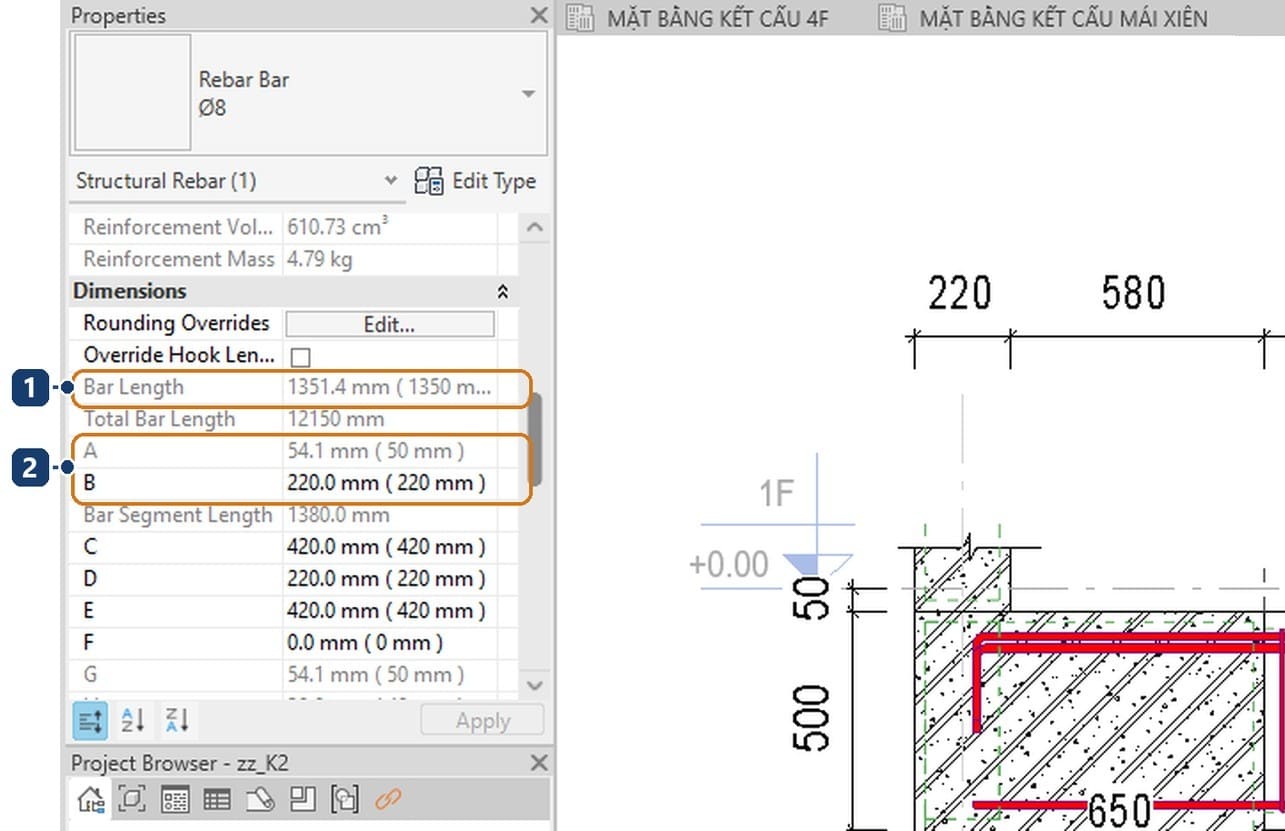Sort properties alphabetically A to Z
Image resolution: width=1285 pixels, height=831 pixels.
(x=133, y=720)
